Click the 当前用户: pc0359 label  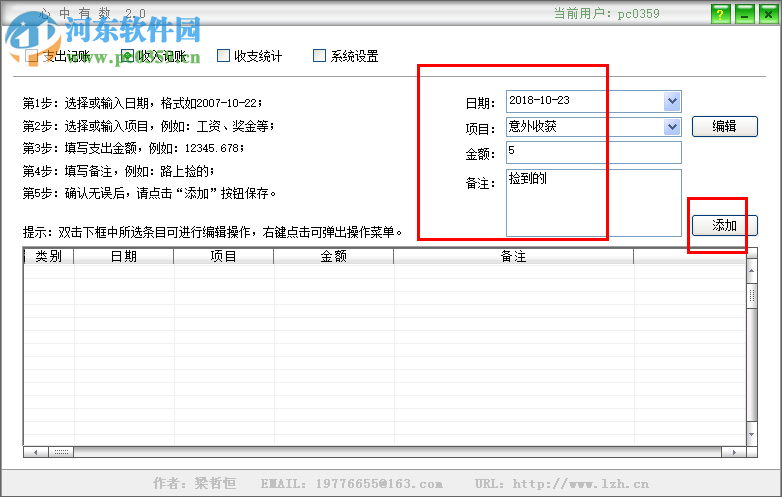[606, 13]
